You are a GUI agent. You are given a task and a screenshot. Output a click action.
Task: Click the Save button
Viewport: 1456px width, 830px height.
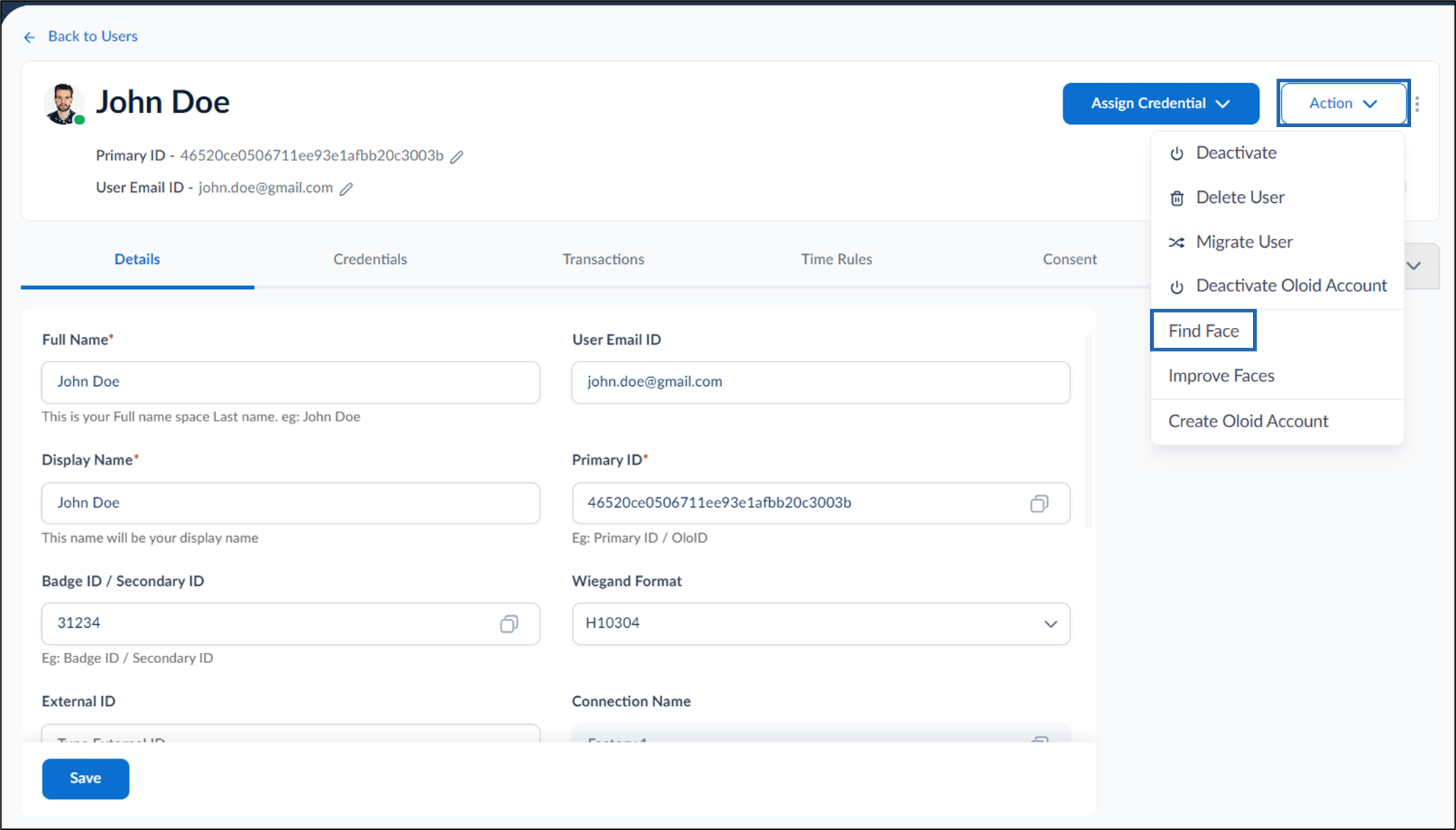85,779
